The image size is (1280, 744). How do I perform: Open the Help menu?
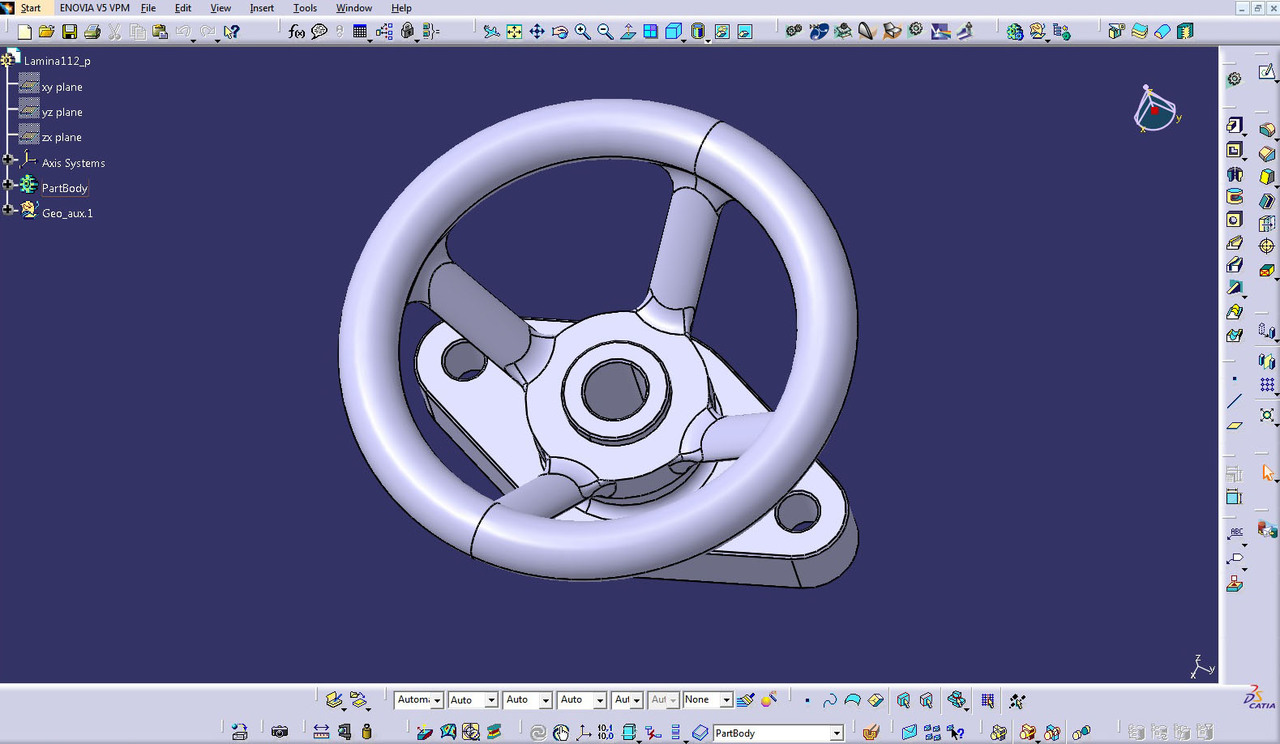tap(401, 8)
